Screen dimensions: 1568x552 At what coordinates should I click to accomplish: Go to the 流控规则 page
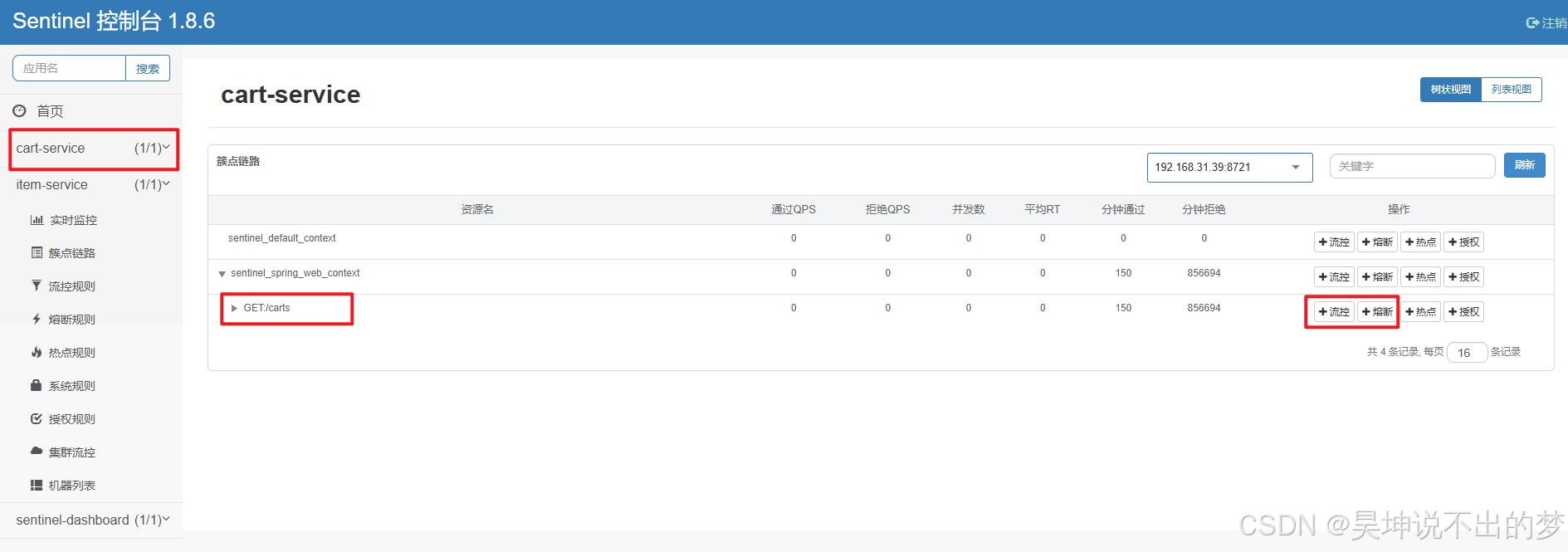point(71,286)
